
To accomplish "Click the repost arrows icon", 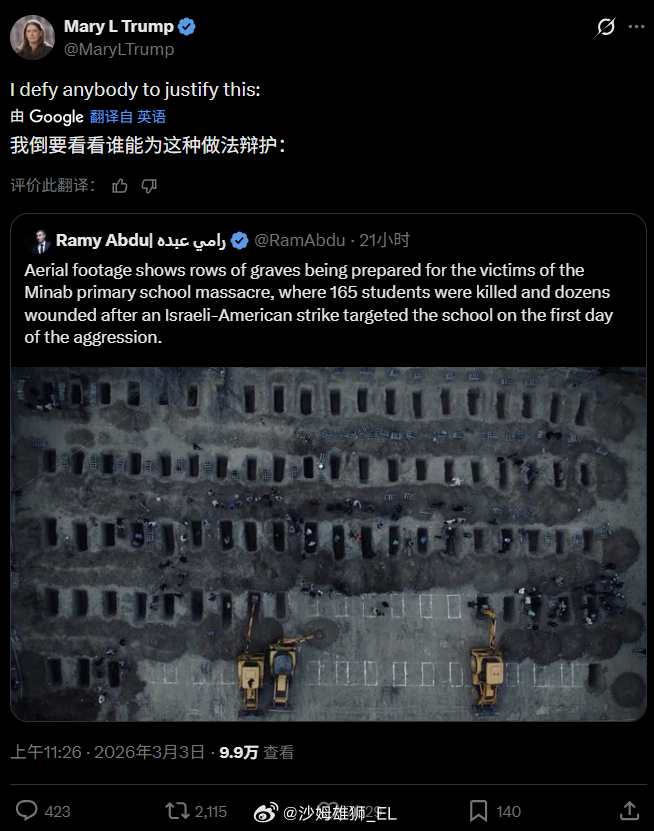I will (x=177, y=811).
